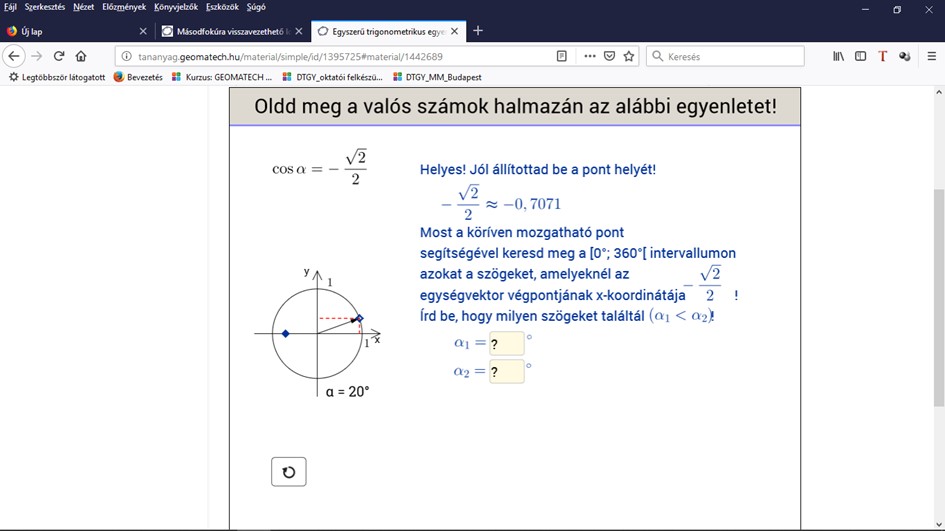Open the Súgó menu
The image size is (945, 531).
click(x=256, y=7)
